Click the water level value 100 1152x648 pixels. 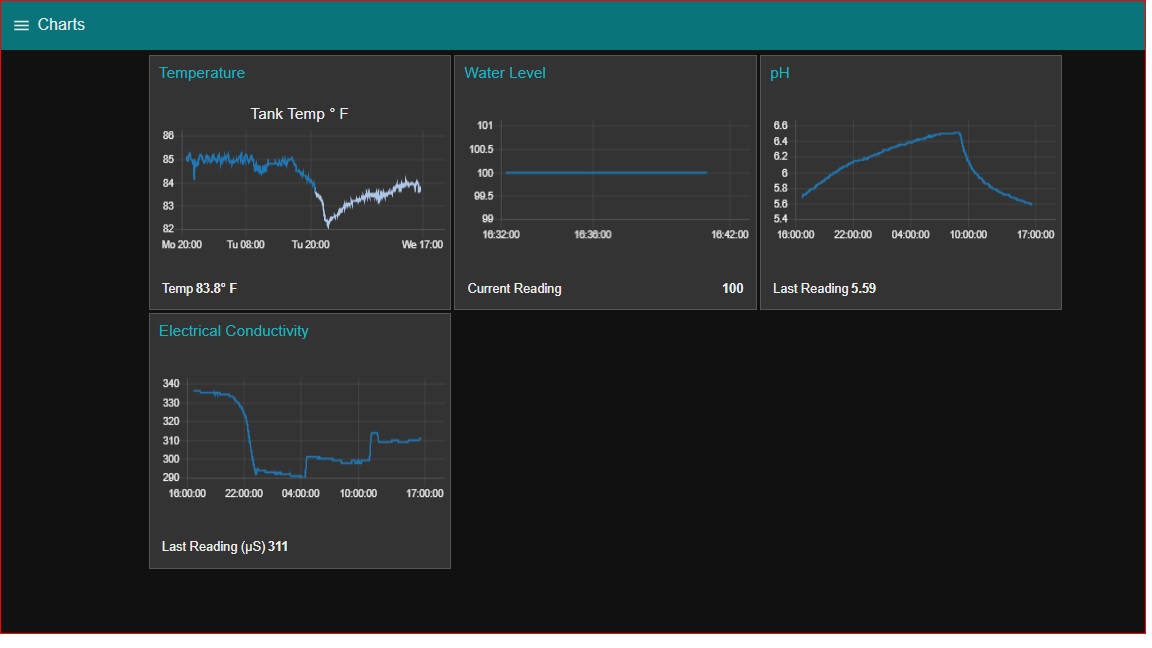732,288
